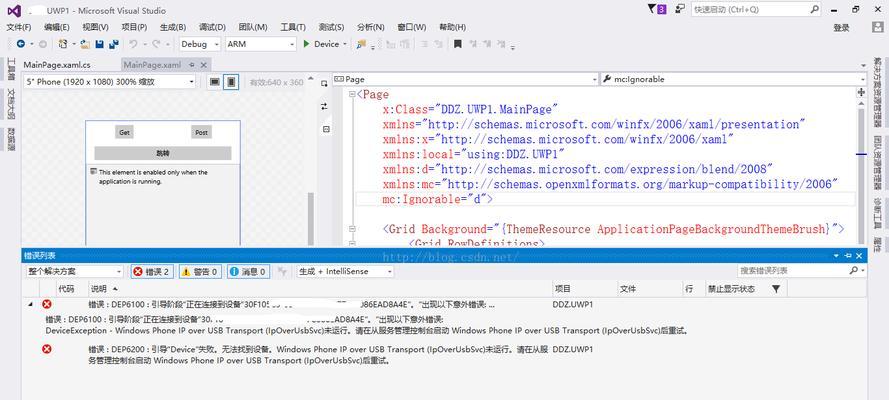Click search icon in error list search
The height and width of the screenshot is (400, 889).
coord(853,271)
